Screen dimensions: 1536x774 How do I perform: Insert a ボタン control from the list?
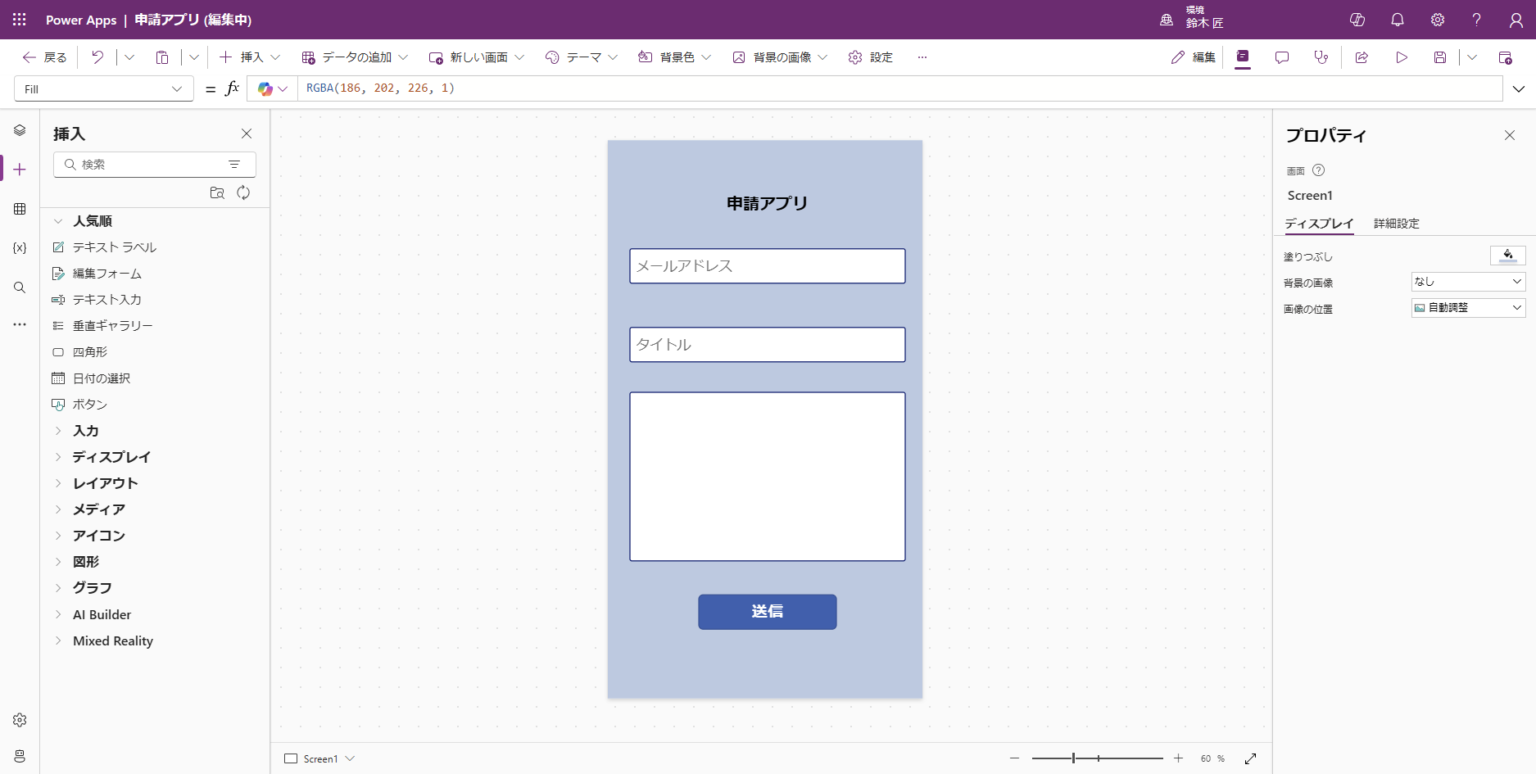pyautogui.click(x=90, y=404)
